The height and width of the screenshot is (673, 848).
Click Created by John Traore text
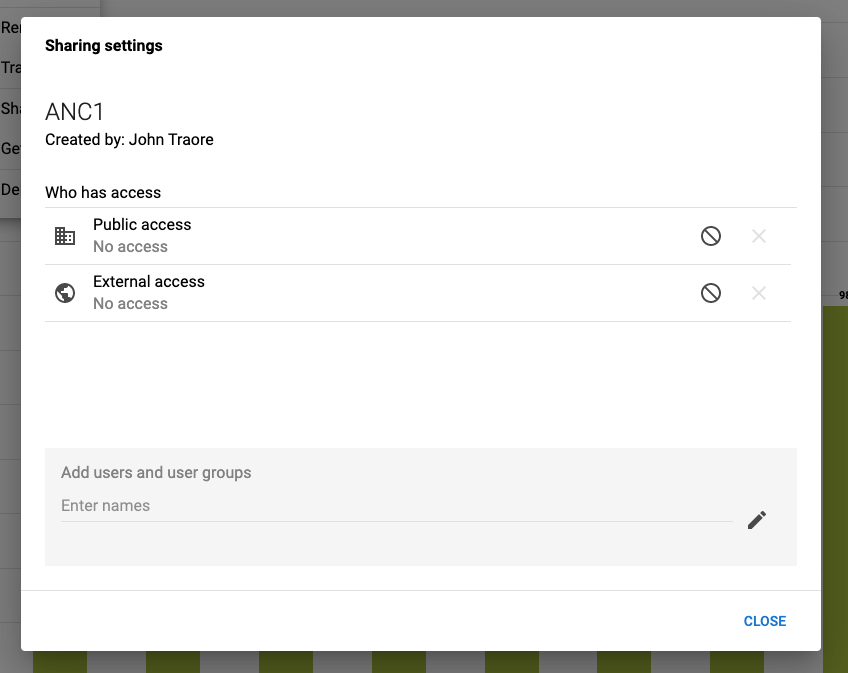[x=129, y=140]
